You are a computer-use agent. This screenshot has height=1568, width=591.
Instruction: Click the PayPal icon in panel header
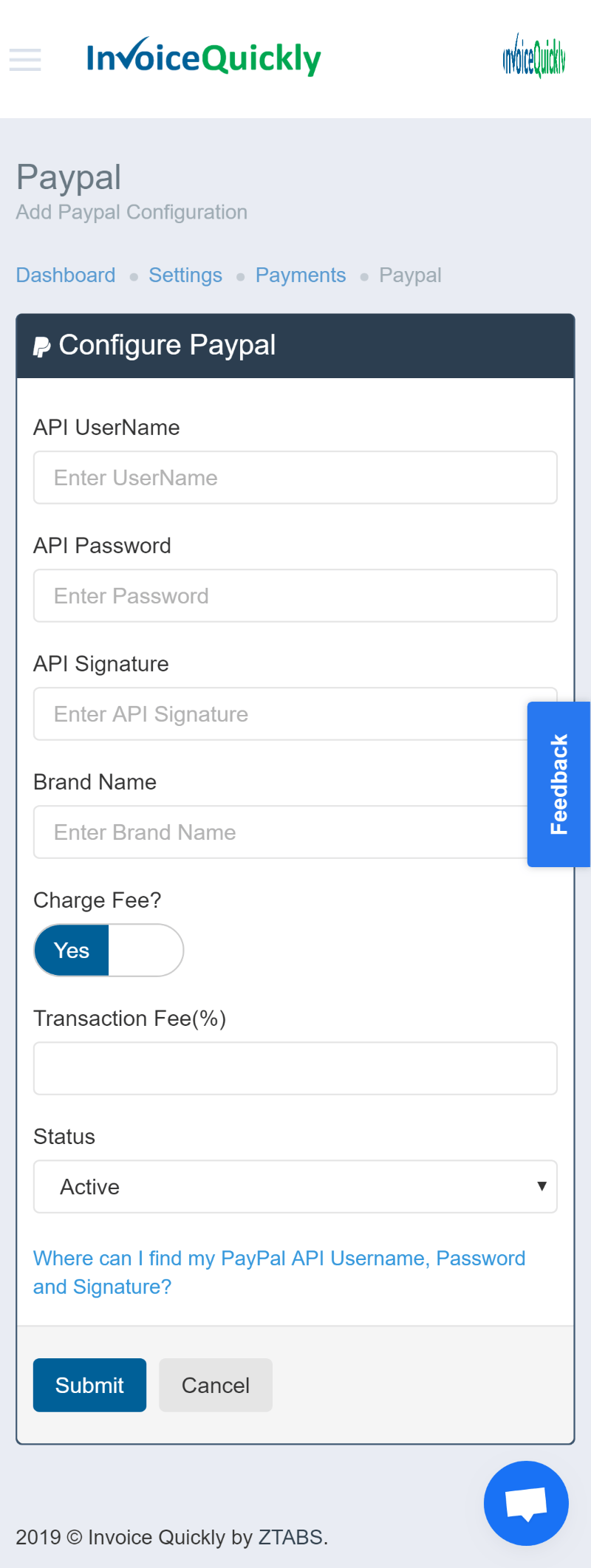(41, 346)
